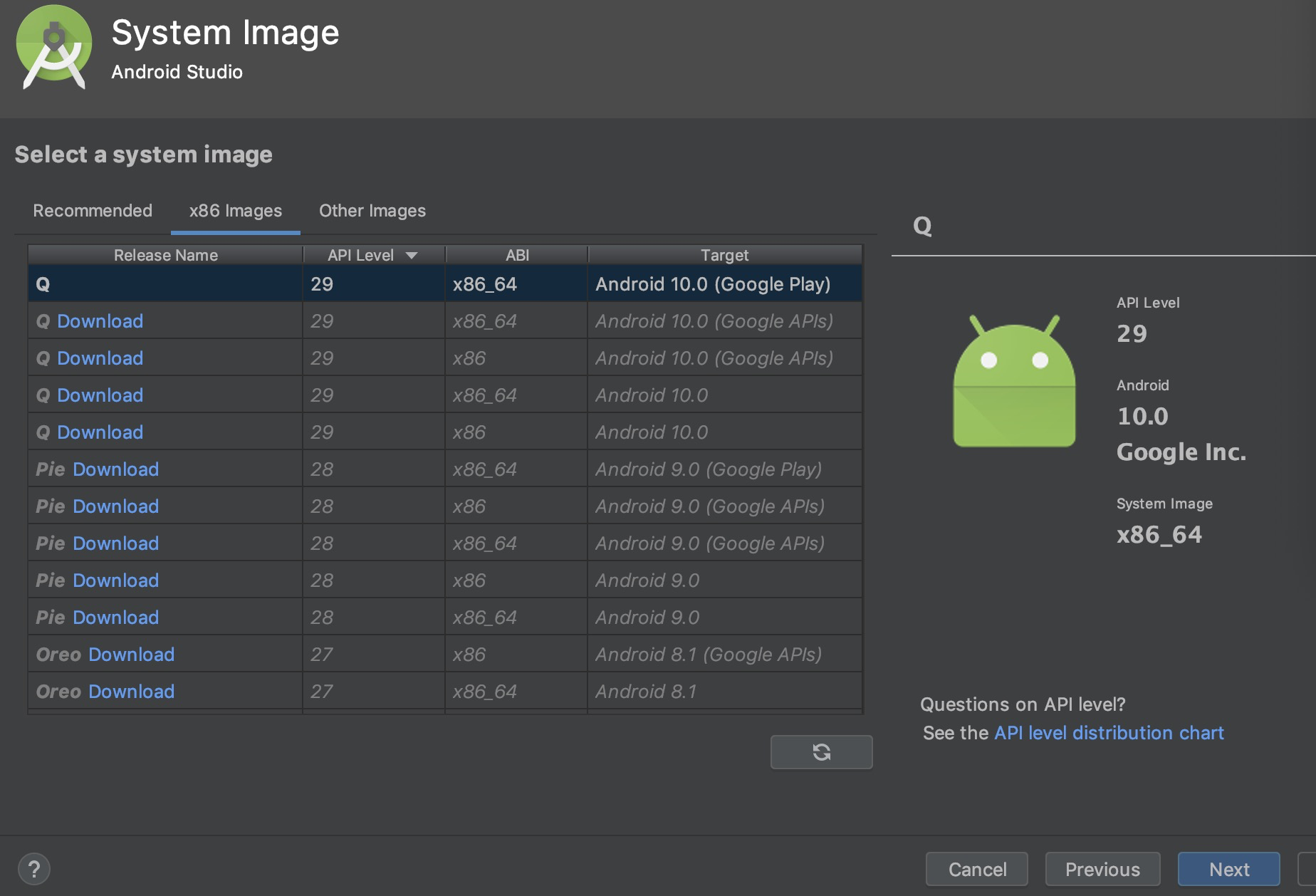1316x896 pixels.
Task: Go back with the Previous button
Action: click(1102, 869)
